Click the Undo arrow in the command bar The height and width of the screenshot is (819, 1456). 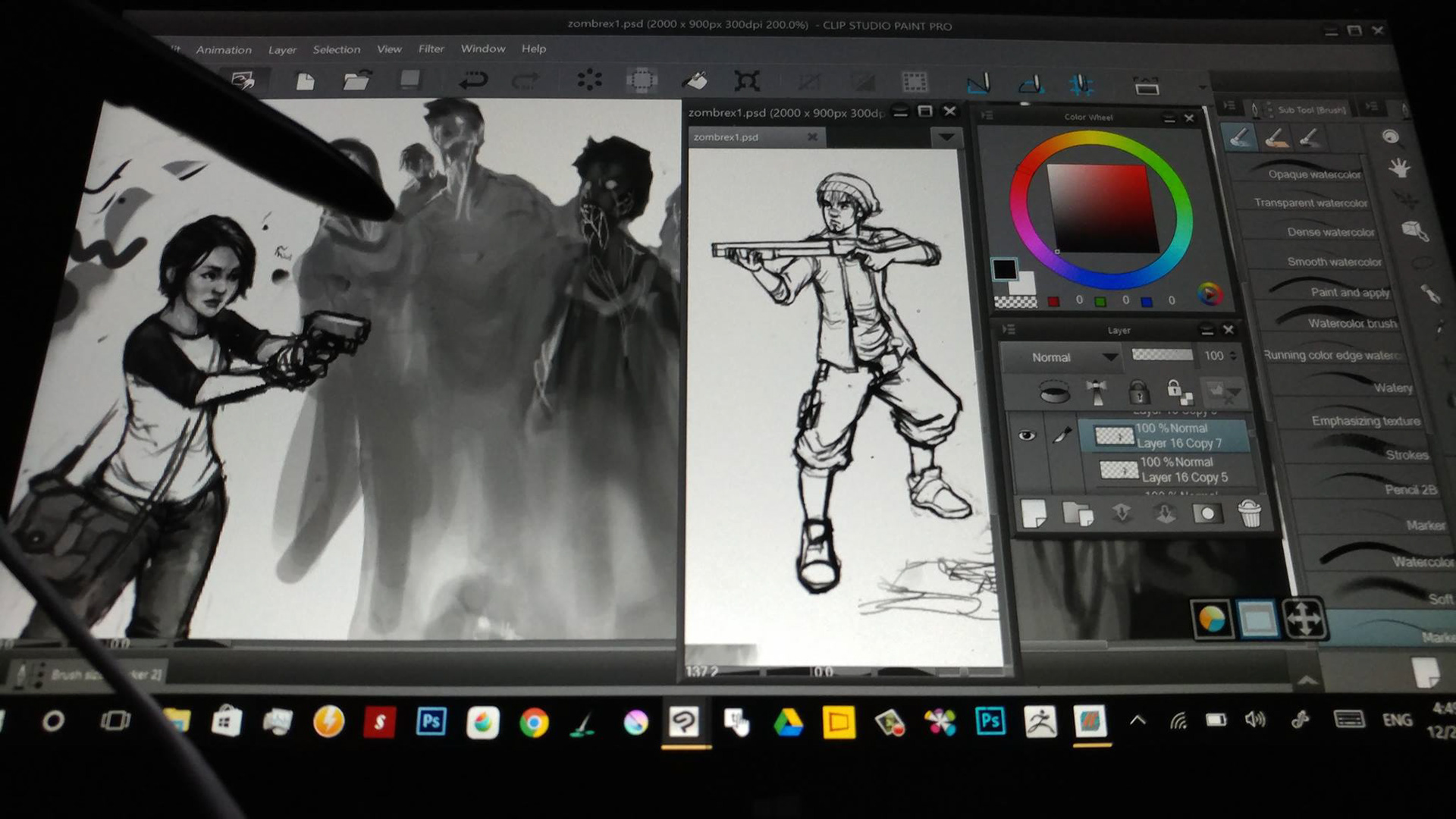click(472, 80)
